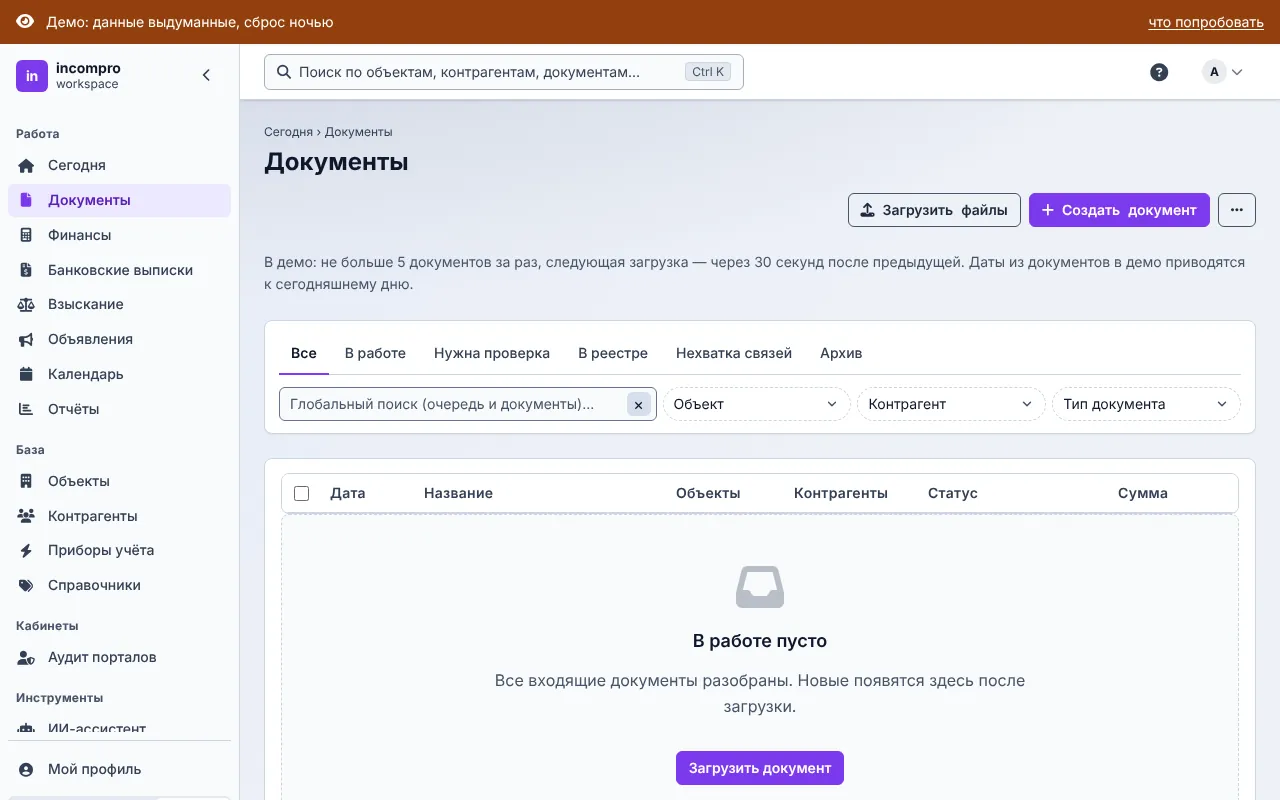Open Отчёты in the sidebar

(119, 409)
